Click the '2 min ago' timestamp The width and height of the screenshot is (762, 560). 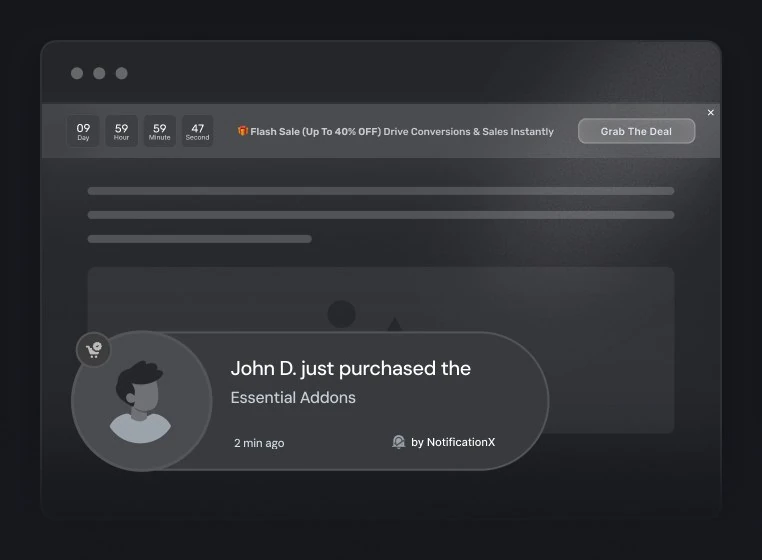click(x=259, y=443)
